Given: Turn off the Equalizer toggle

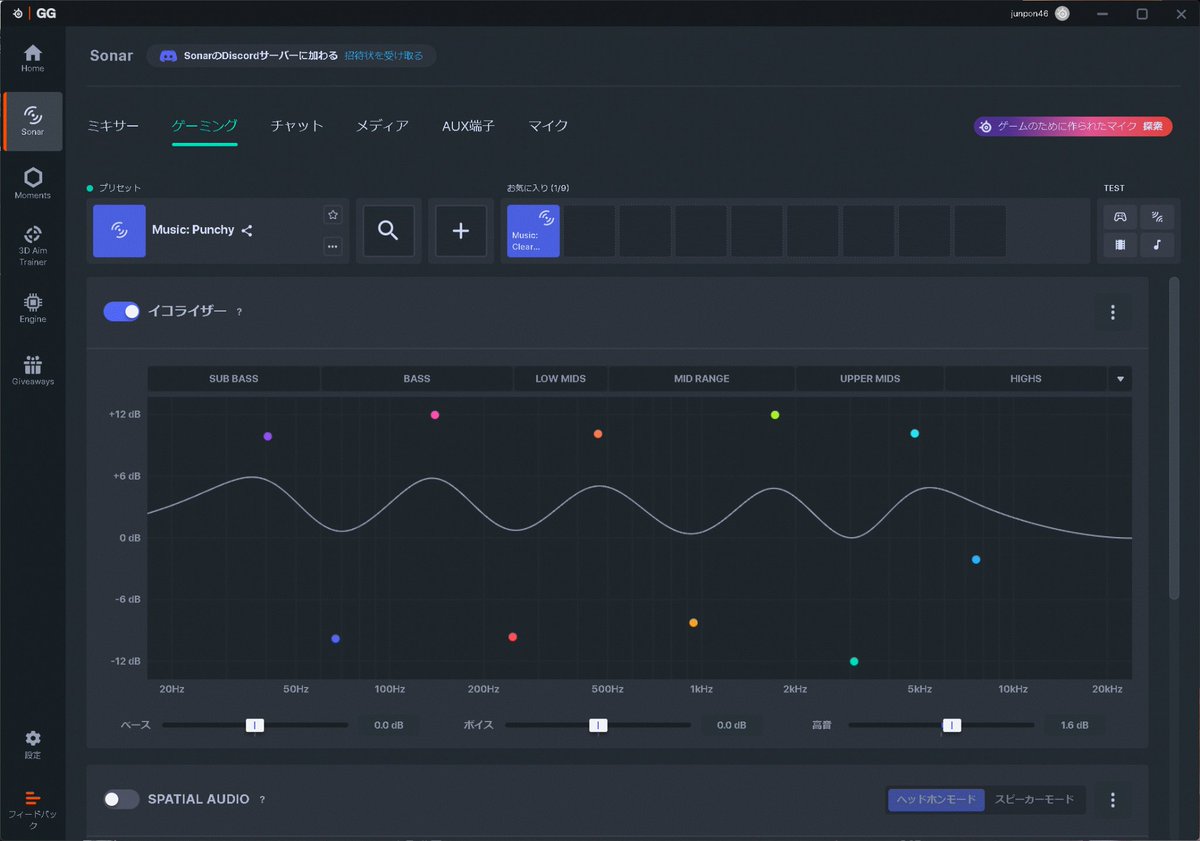Looking at the screenshot, I should pyautogui.click(x=122, y=311).
